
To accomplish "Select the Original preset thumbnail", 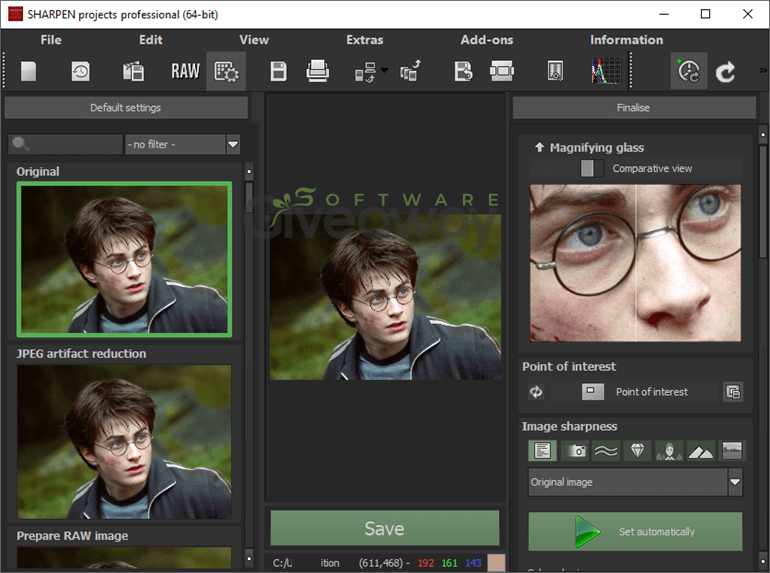I will point(124,259).
